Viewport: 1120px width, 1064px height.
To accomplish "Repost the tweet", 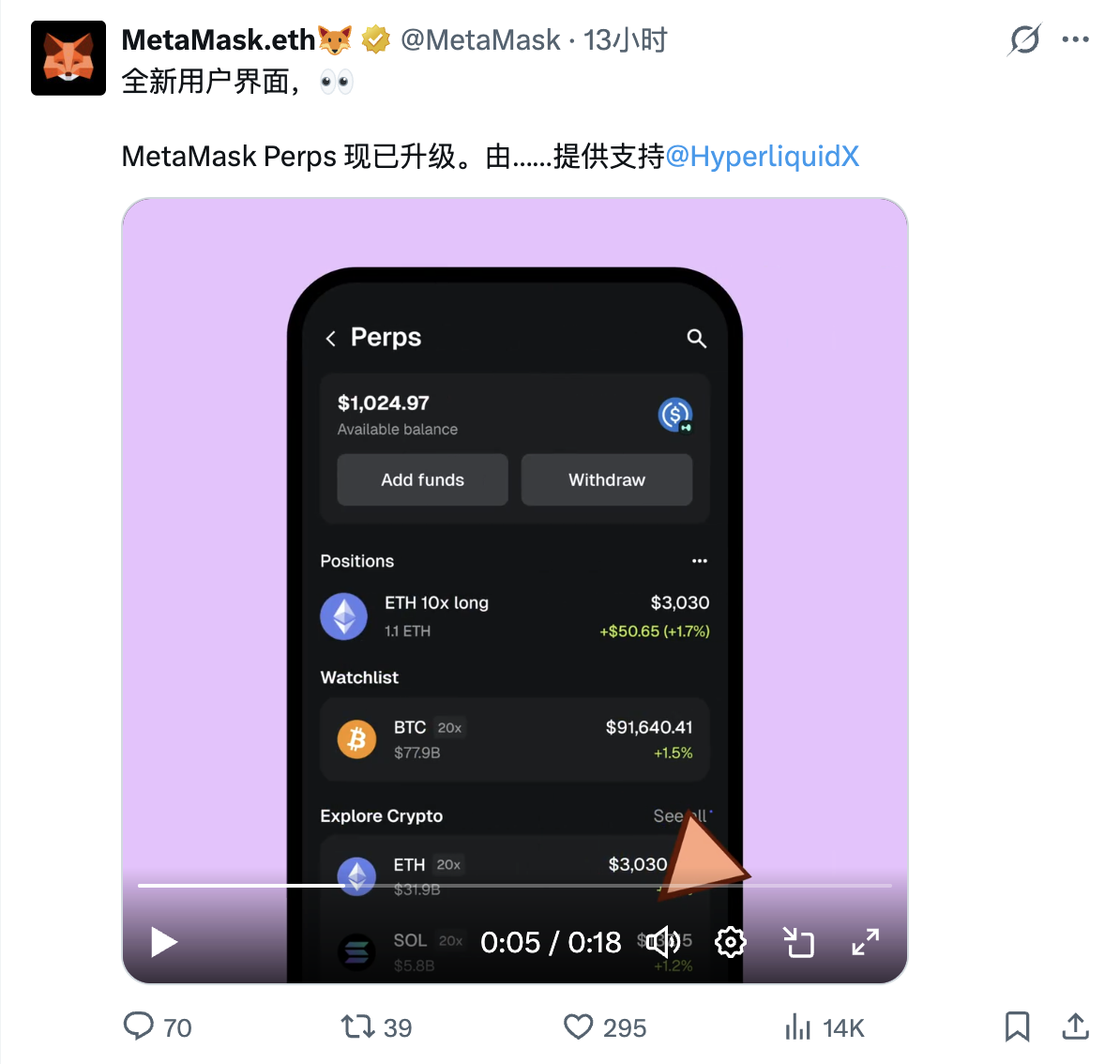I will tap(376, 1026).
